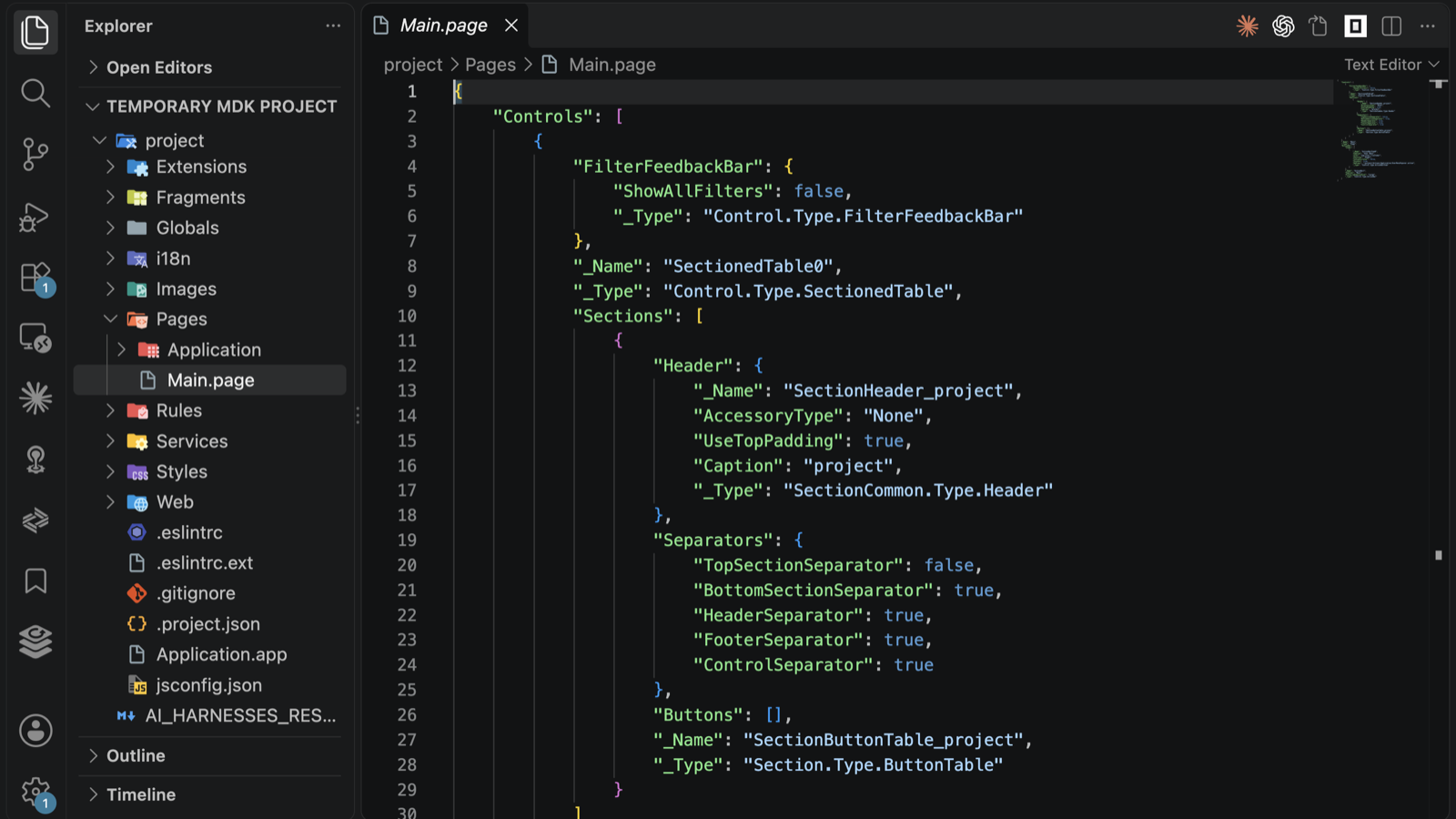Open the bookmark icon in activity bar

[35, 581]
